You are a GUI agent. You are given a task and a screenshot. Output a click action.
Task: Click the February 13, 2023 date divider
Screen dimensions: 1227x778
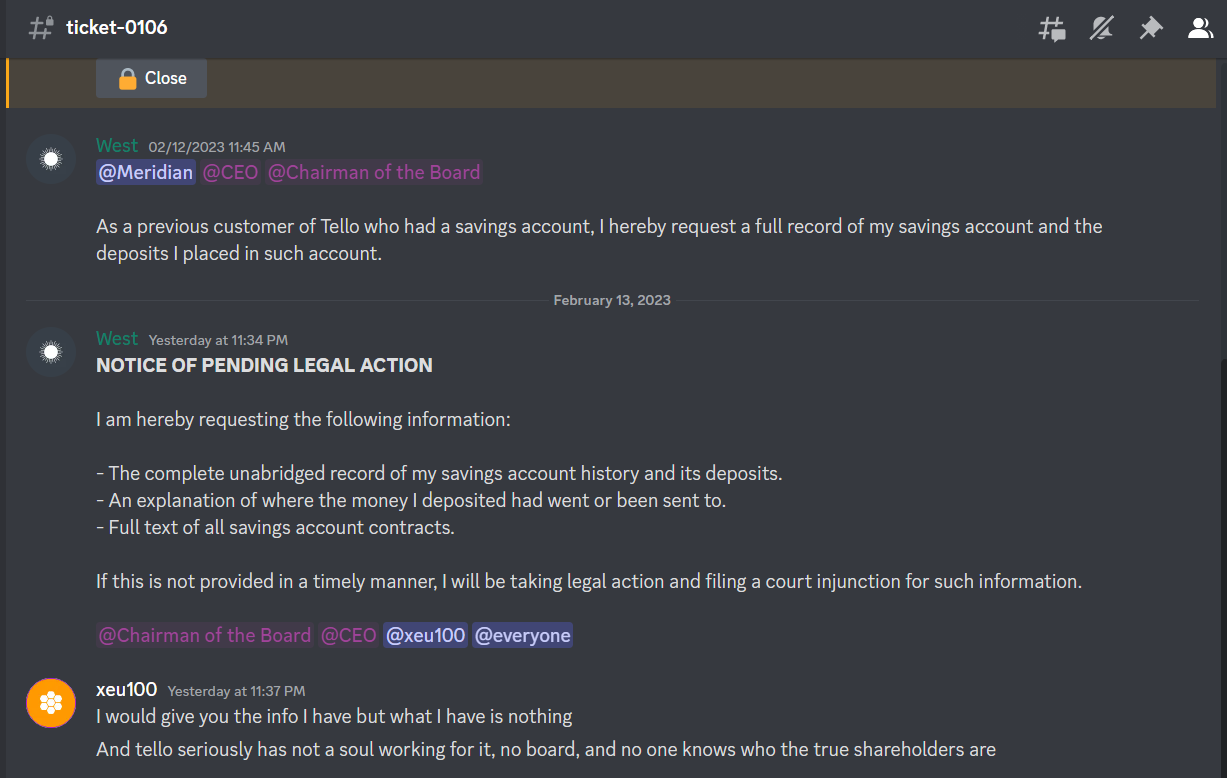click(612, 300)
